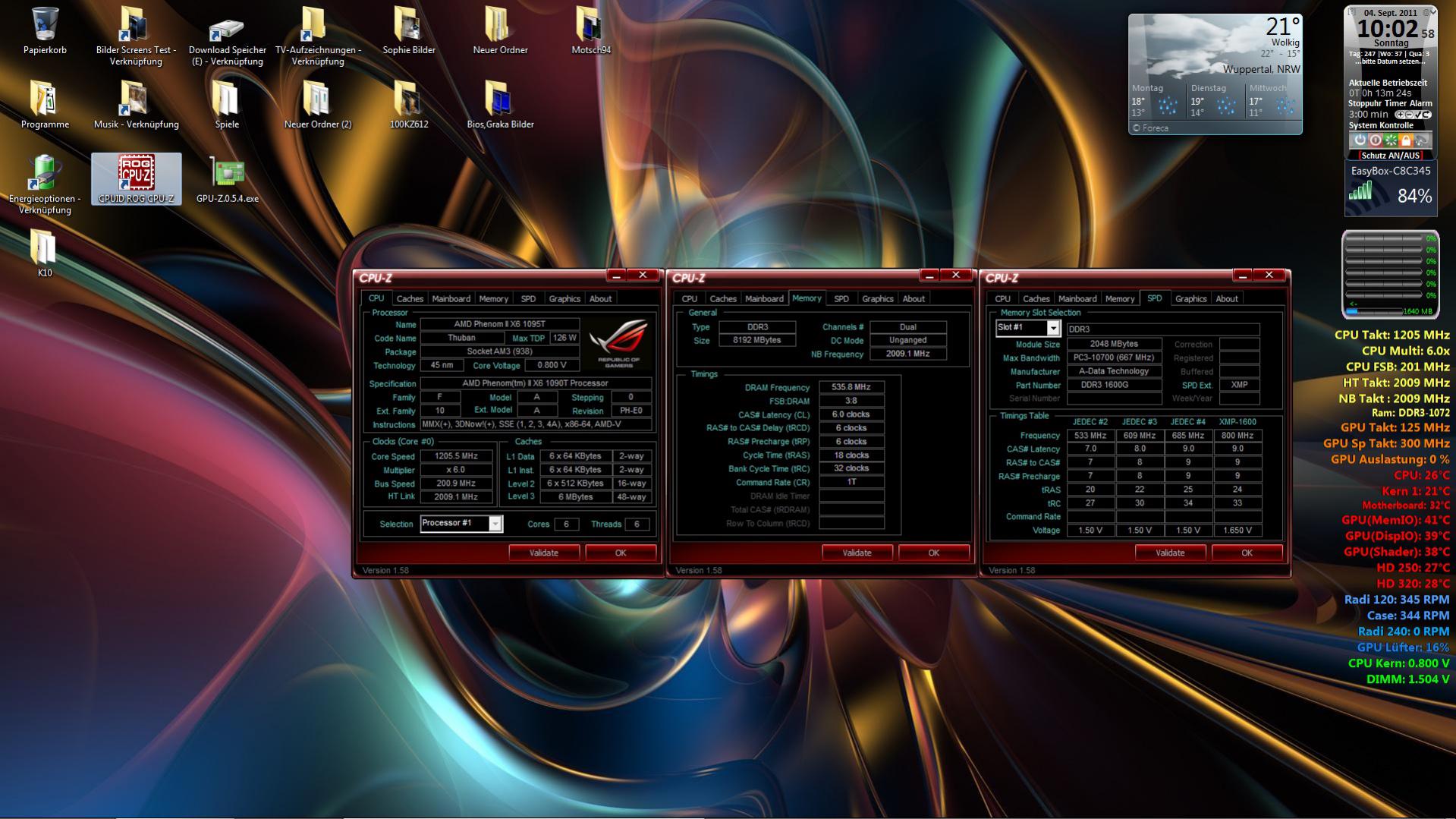
Task: Click the Wuppertal, NRW weather location
Action: [x=1261, y=69]
